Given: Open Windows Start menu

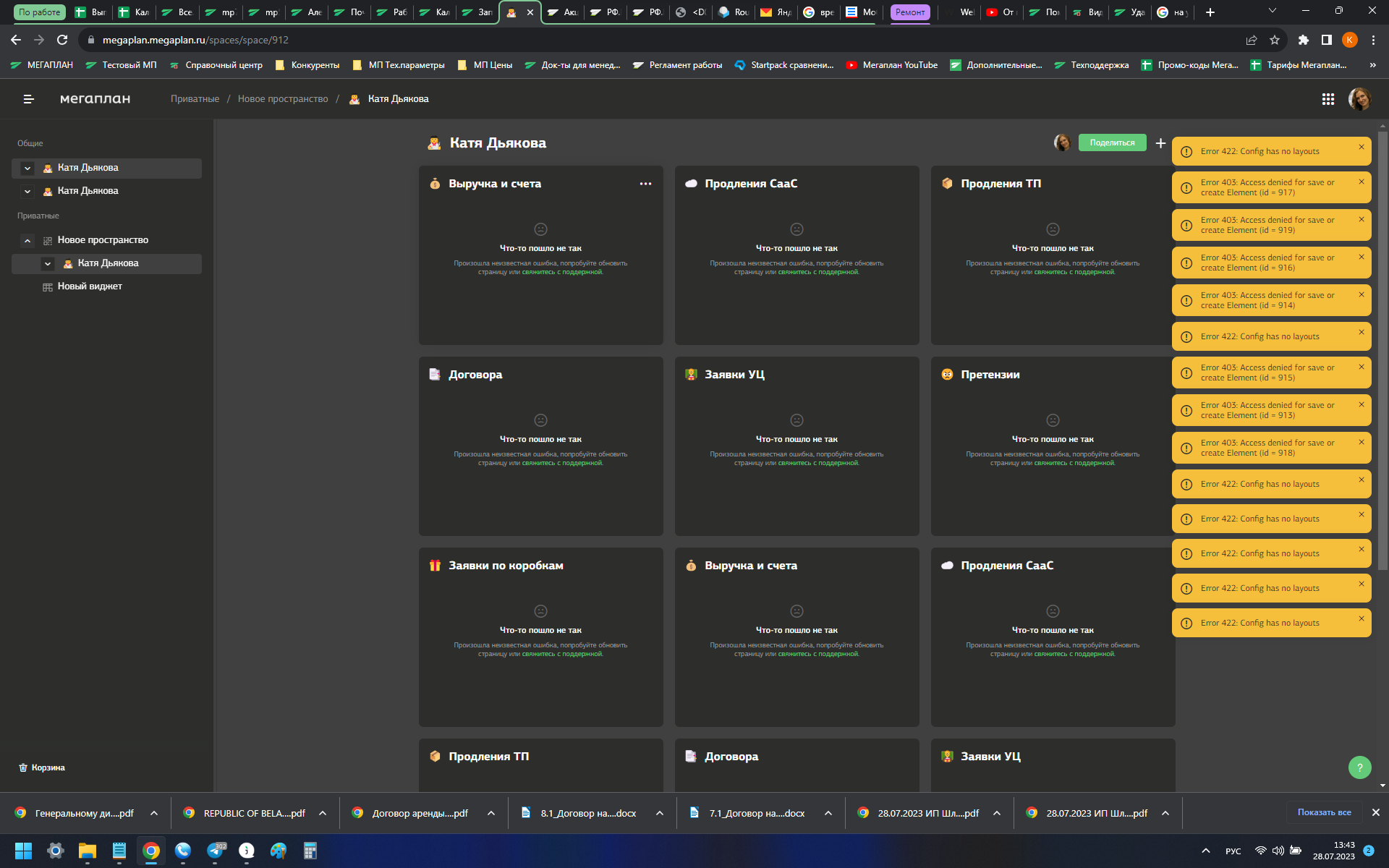Looking at the screenshot, I should coord(23,851).
